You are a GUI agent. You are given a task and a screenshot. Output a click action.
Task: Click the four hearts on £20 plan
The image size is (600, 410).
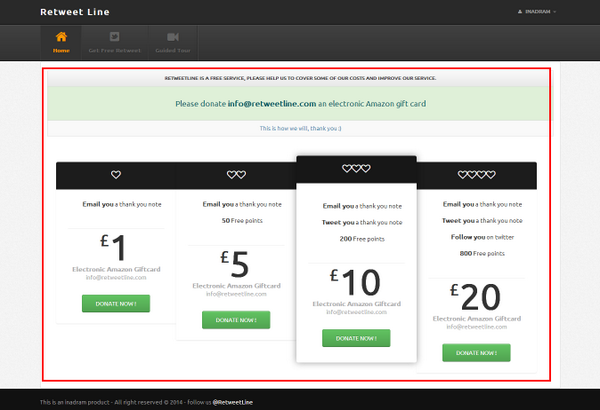[476, 175]
